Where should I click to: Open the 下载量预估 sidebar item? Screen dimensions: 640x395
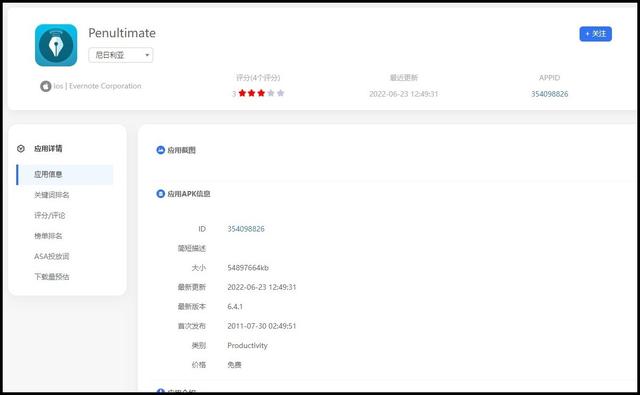click(51, 277)
